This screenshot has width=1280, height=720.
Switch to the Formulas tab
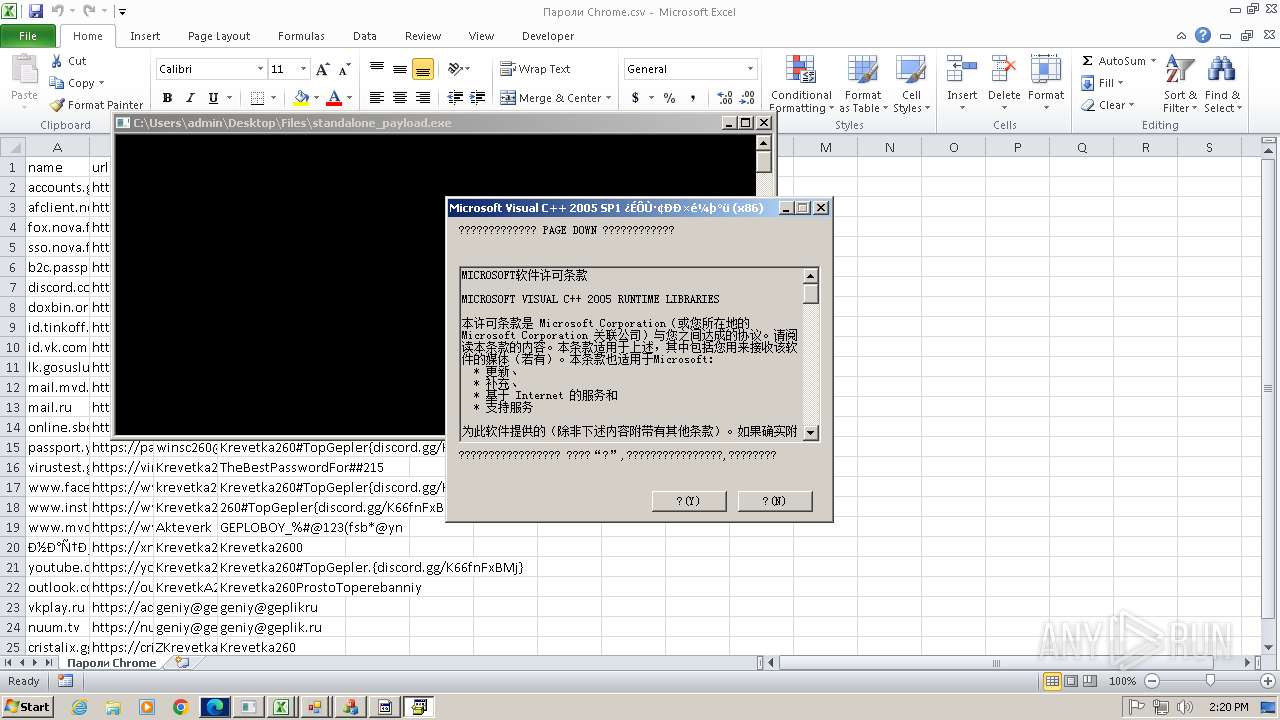click(301, 36)
